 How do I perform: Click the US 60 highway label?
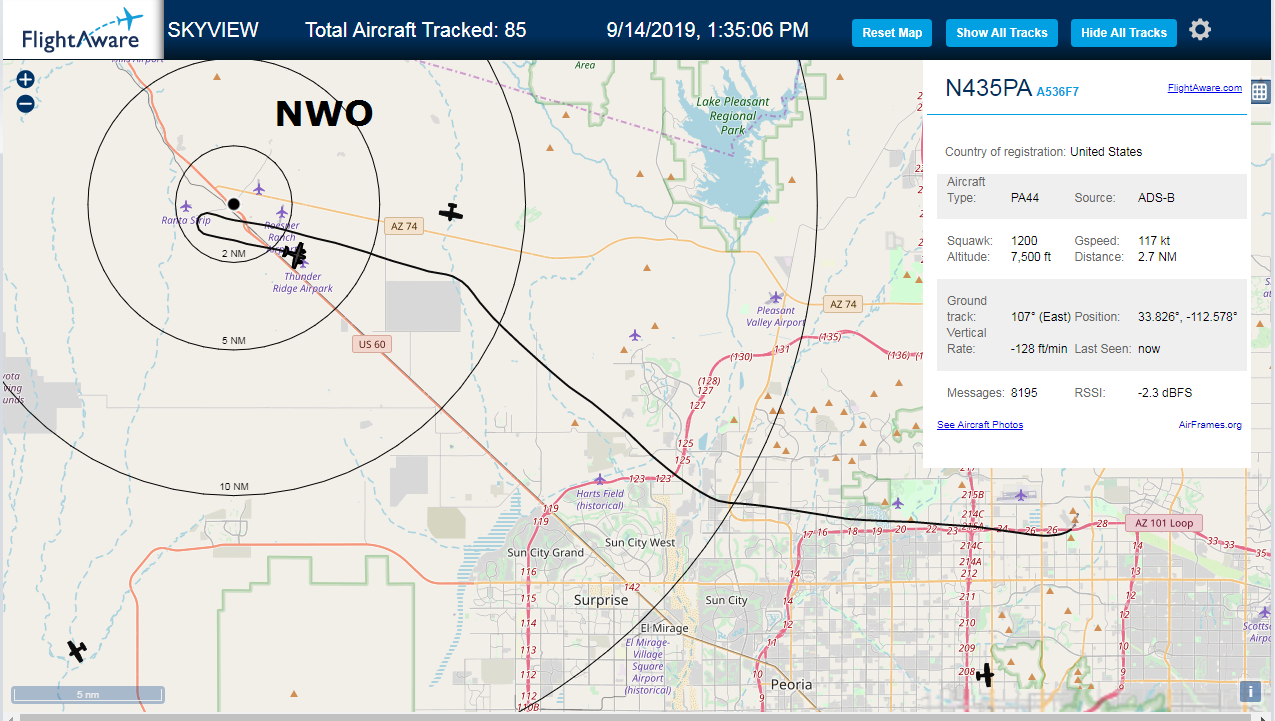point(371,344)
